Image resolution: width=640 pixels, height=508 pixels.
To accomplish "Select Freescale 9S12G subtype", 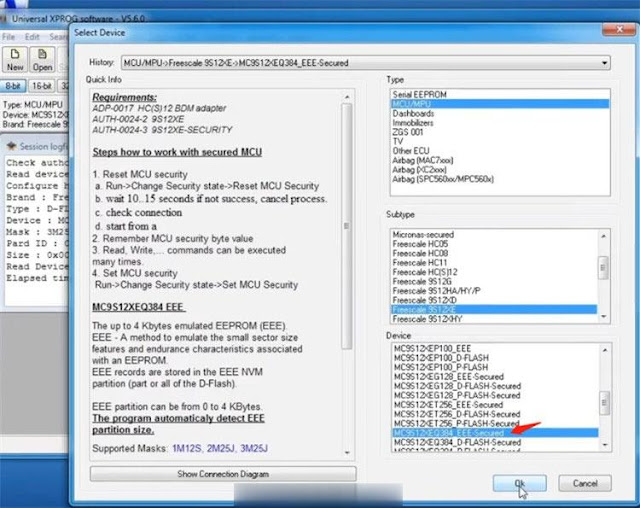I will pyautogui.click(x=494, y=282).
